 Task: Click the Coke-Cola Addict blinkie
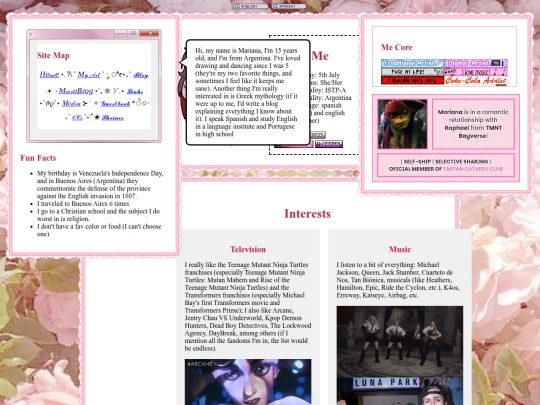476,81
